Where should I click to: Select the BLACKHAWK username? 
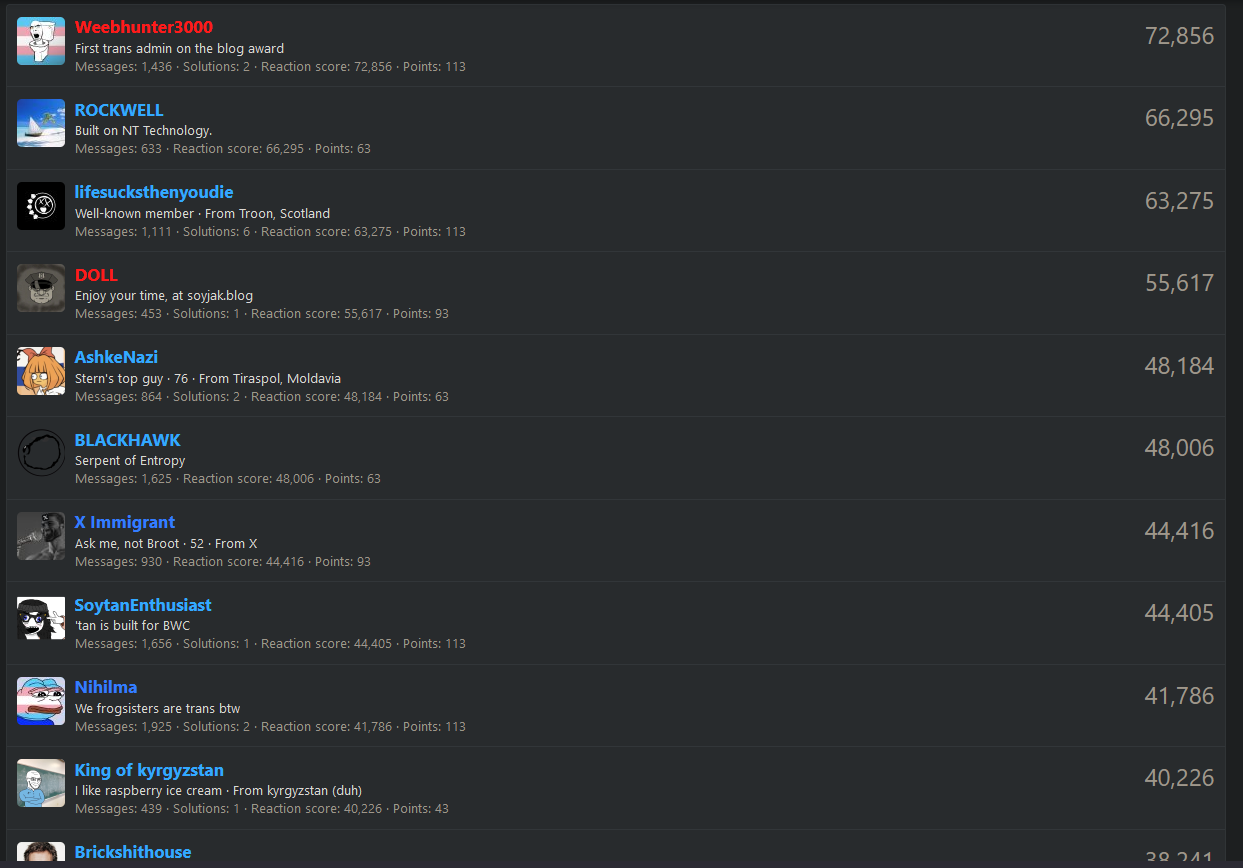click(x=128, y=440)
